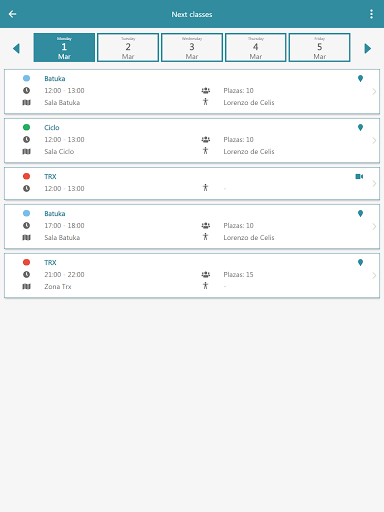Tap location pin on first Batuka class
384x512 pixels.
360,78
